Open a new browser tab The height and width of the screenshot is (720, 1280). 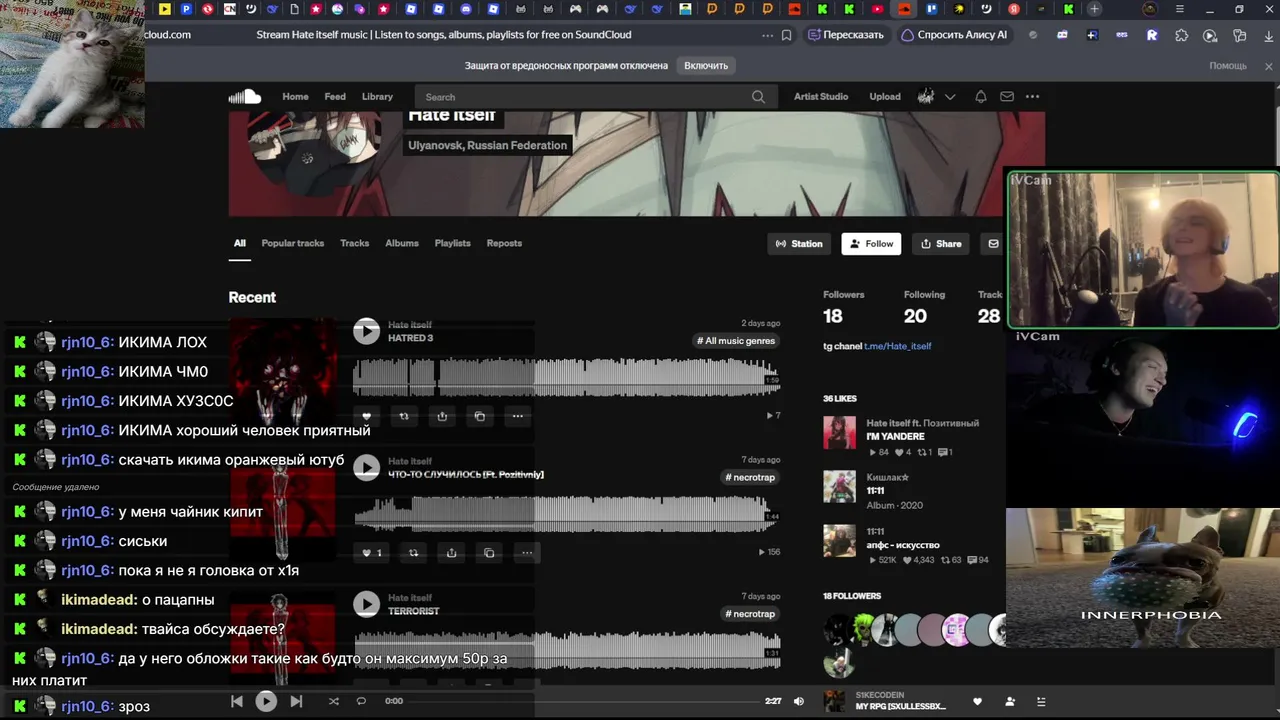tap(1094, 9)
